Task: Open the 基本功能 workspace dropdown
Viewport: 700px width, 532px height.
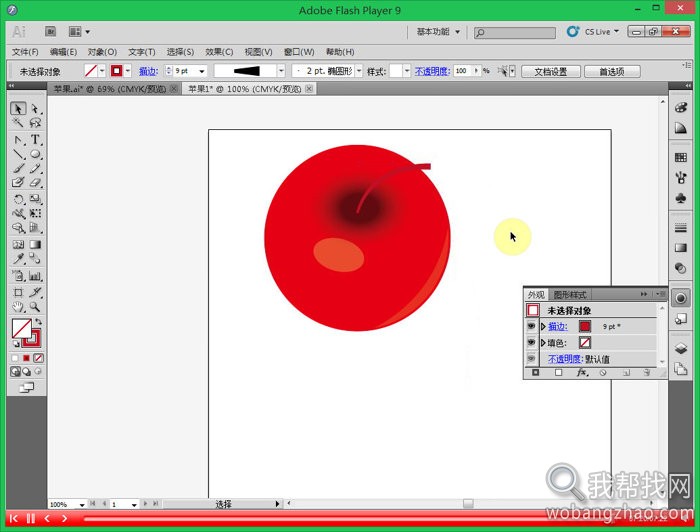Action: click(438, 32)
